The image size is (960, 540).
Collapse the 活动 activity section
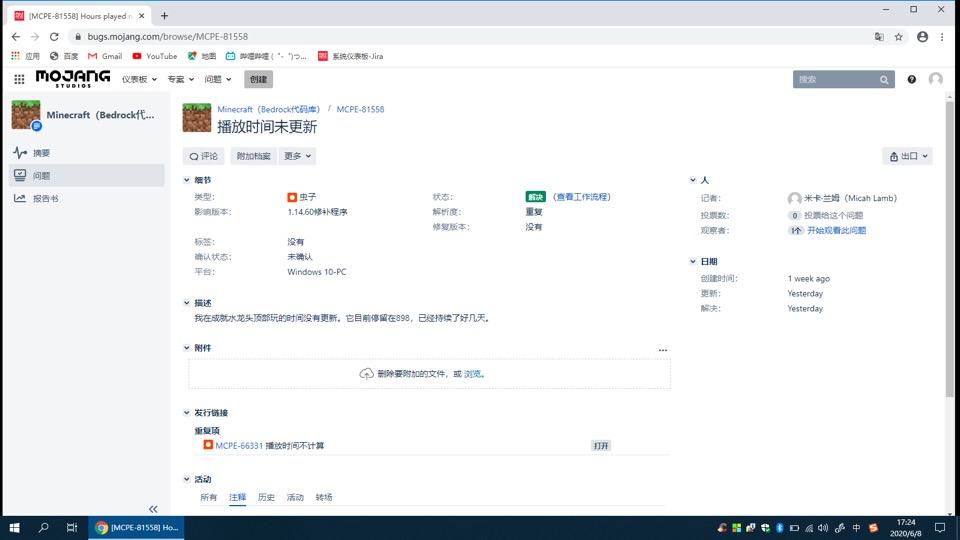pyautogui.click(x=187, y=479)
